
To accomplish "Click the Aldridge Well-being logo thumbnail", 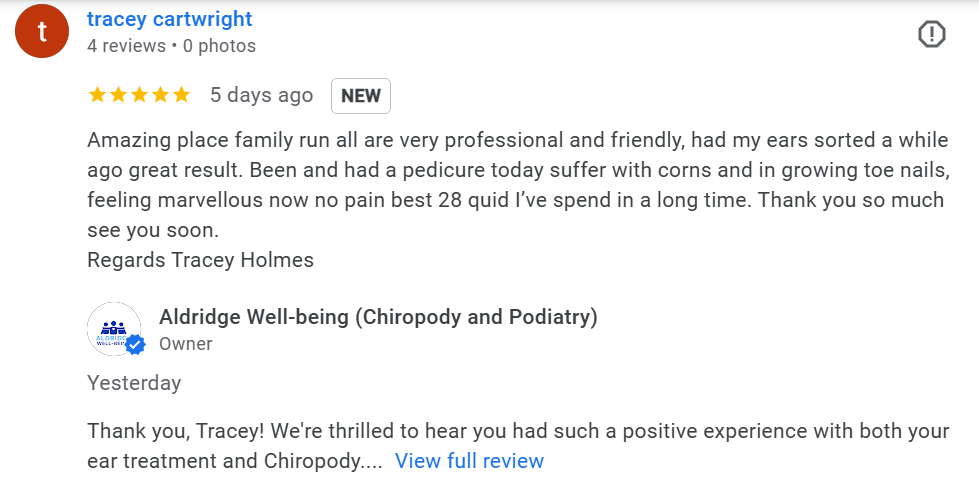I will coord(113,329).
